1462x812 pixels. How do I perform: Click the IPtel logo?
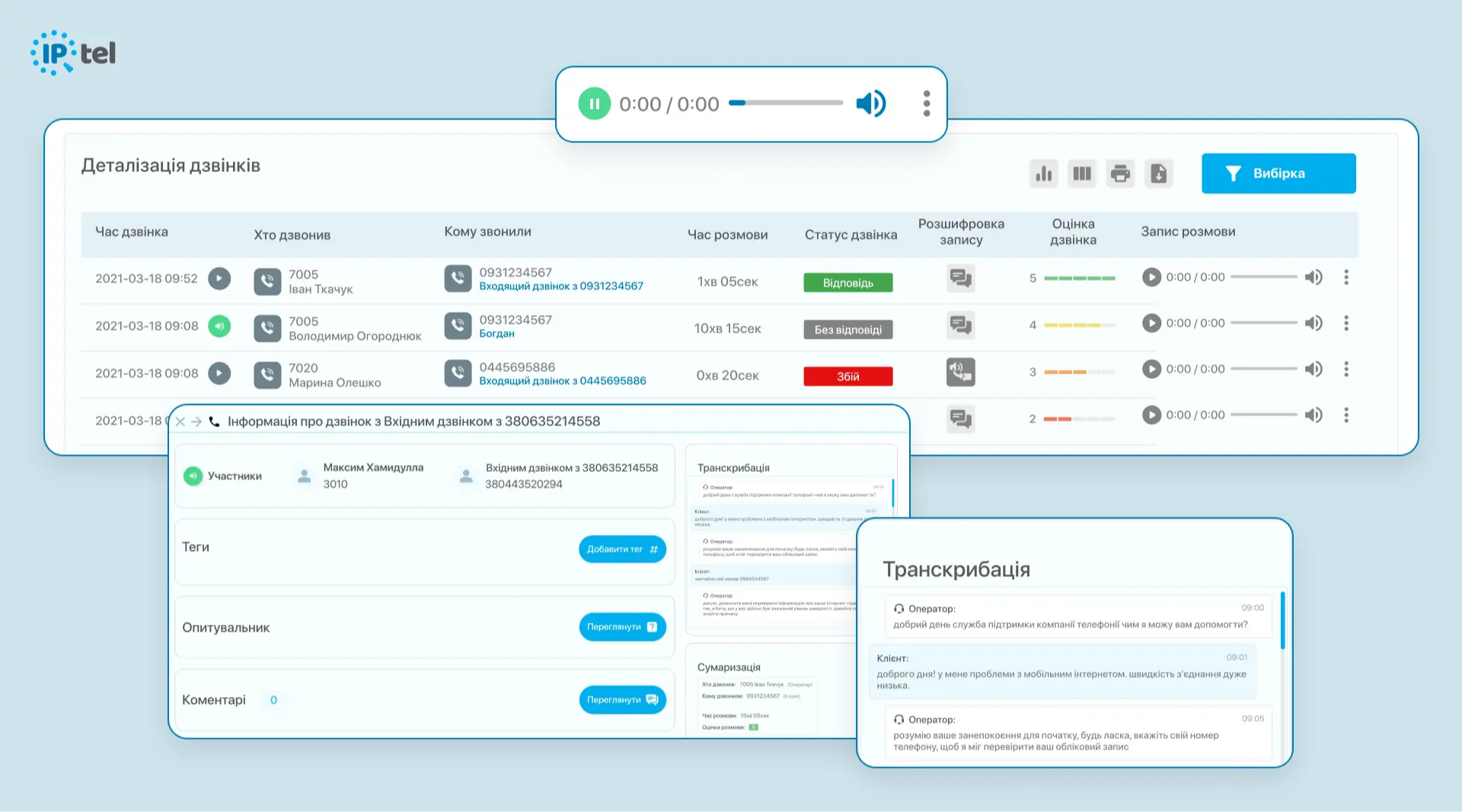click(x=73, y=53)
